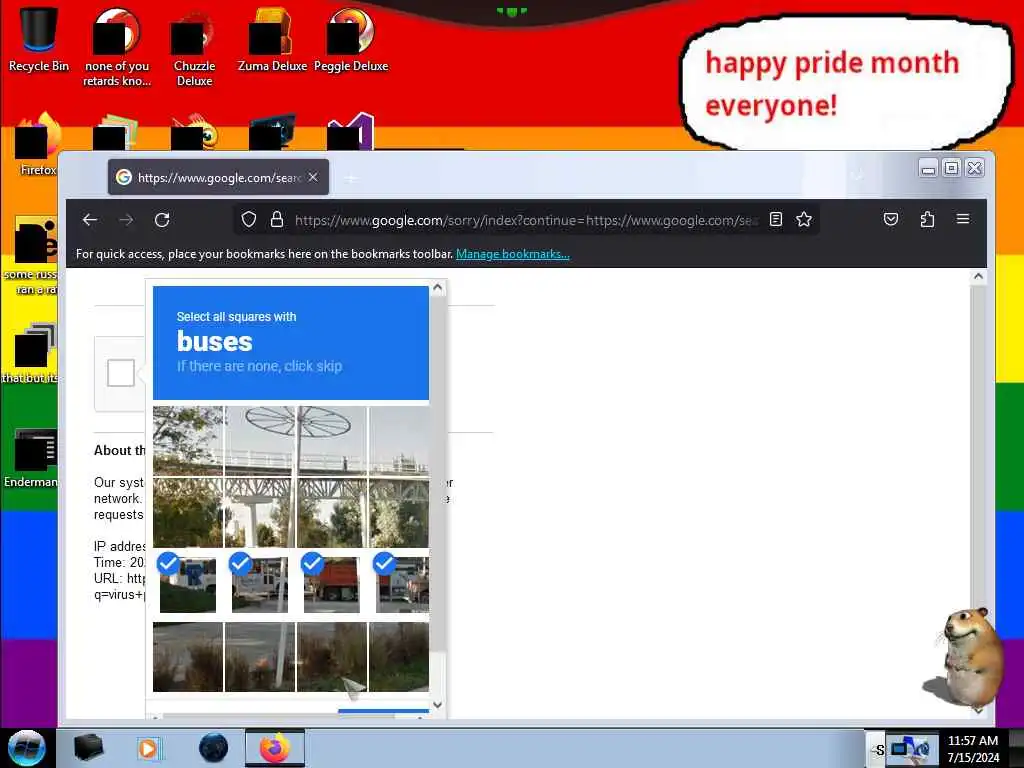Open the Recycle Bin desktop icon
The image size is (1024, 768).
point(39,39)
